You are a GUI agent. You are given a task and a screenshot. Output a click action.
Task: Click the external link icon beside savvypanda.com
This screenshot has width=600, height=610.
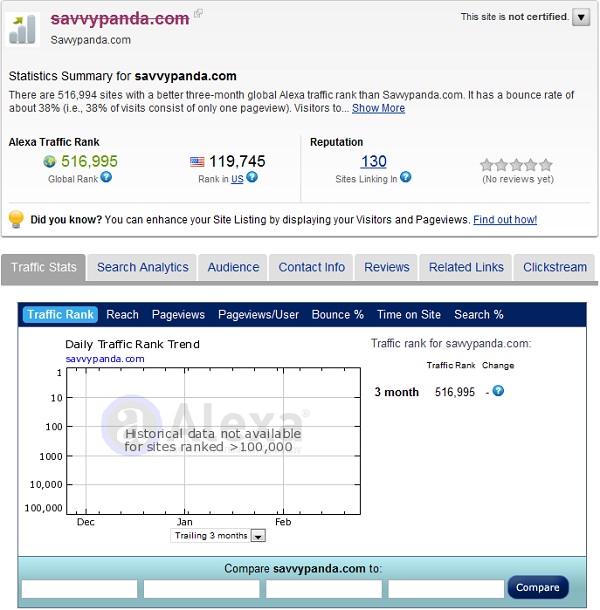pos(198,14)
